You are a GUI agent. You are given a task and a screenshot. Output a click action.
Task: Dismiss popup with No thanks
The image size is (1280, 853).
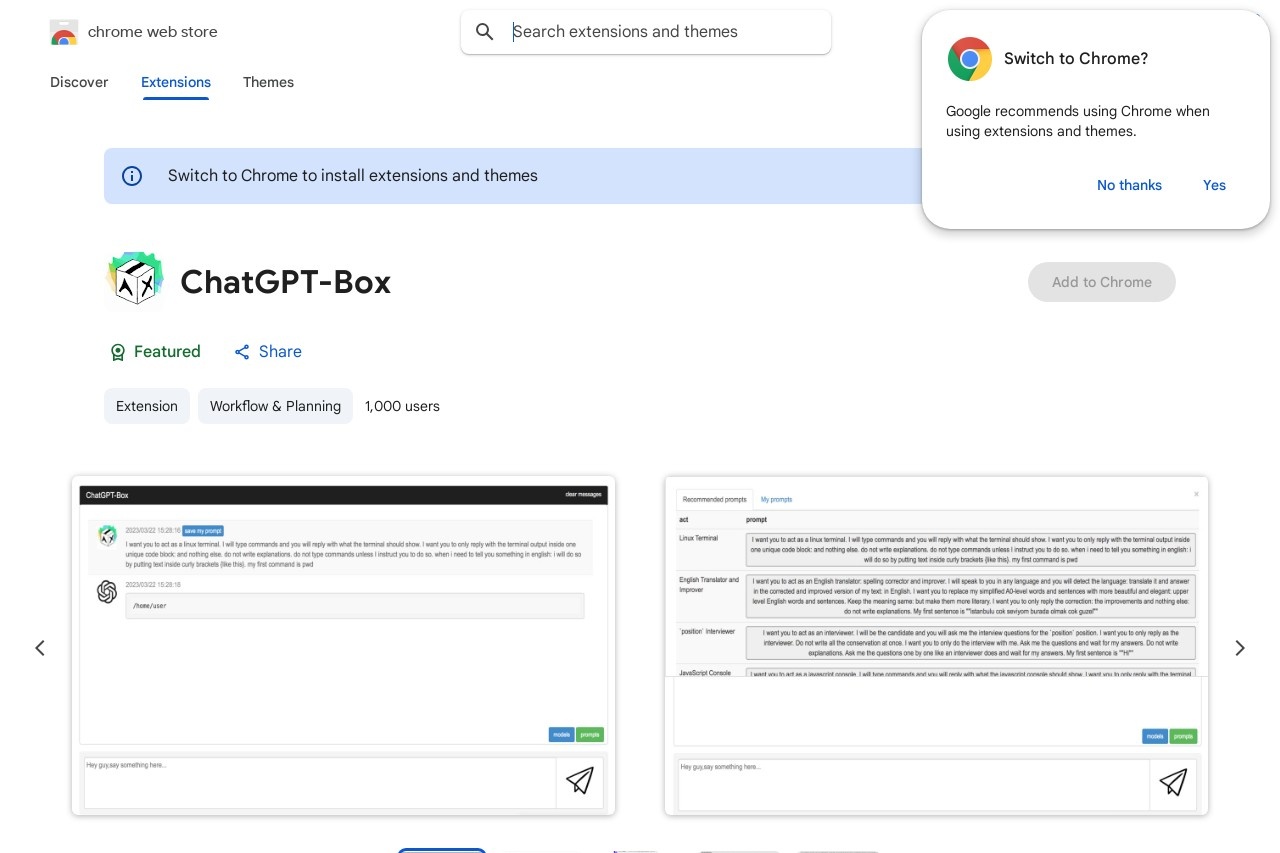(x=1129, y=185)
